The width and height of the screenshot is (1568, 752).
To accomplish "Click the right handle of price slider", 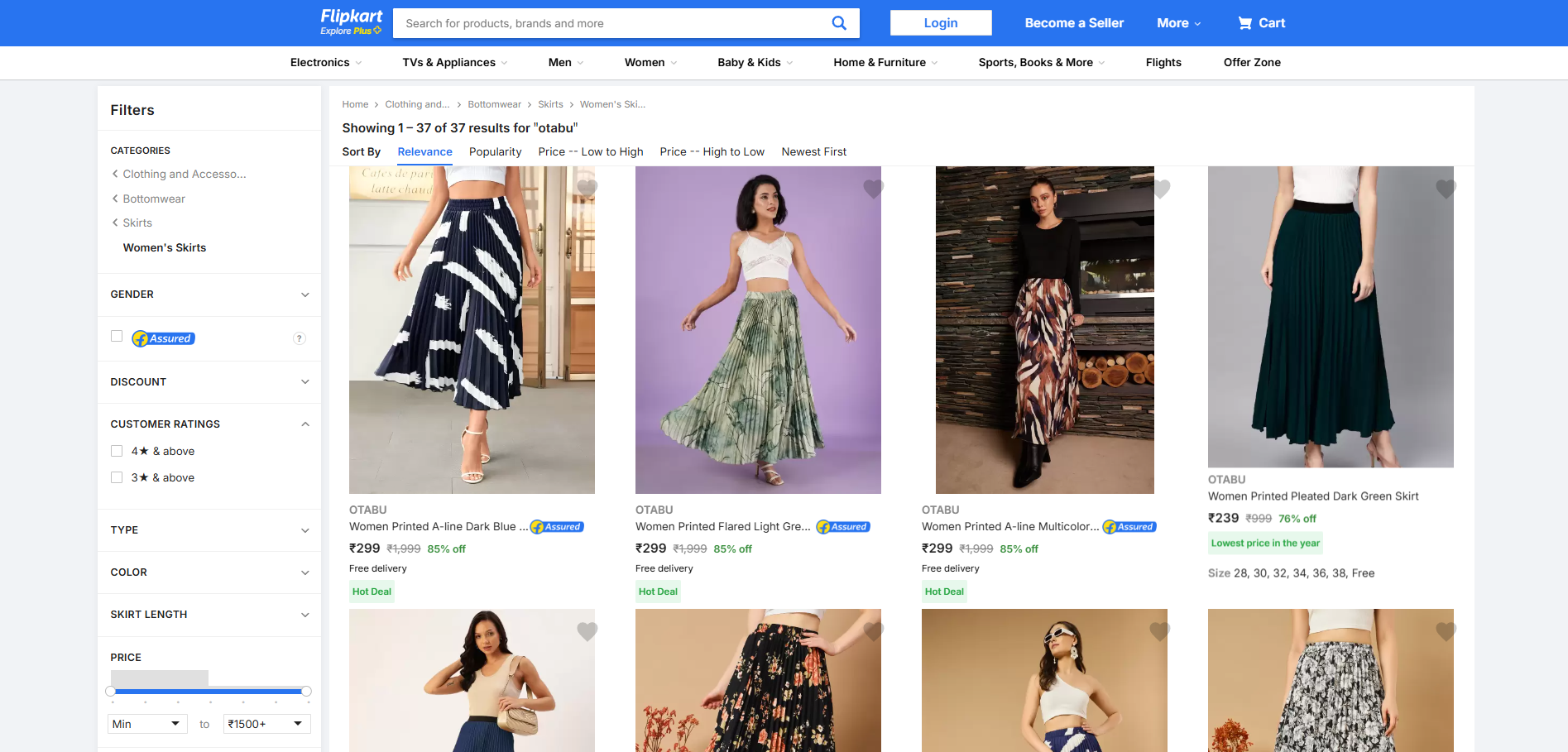I will pos(306,691).
